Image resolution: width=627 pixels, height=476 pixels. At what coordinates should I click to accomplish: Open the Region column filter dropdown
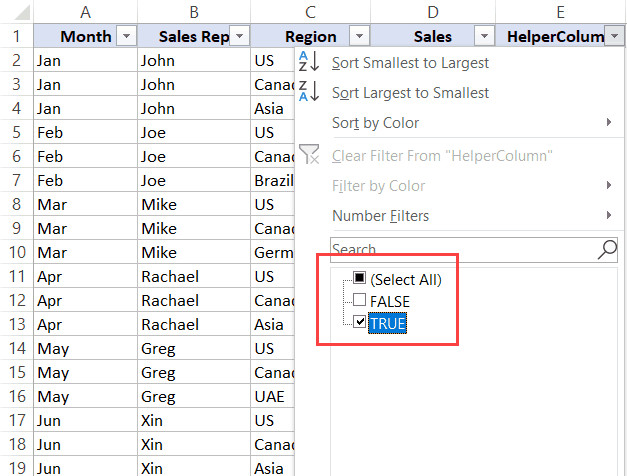[359, 37]
